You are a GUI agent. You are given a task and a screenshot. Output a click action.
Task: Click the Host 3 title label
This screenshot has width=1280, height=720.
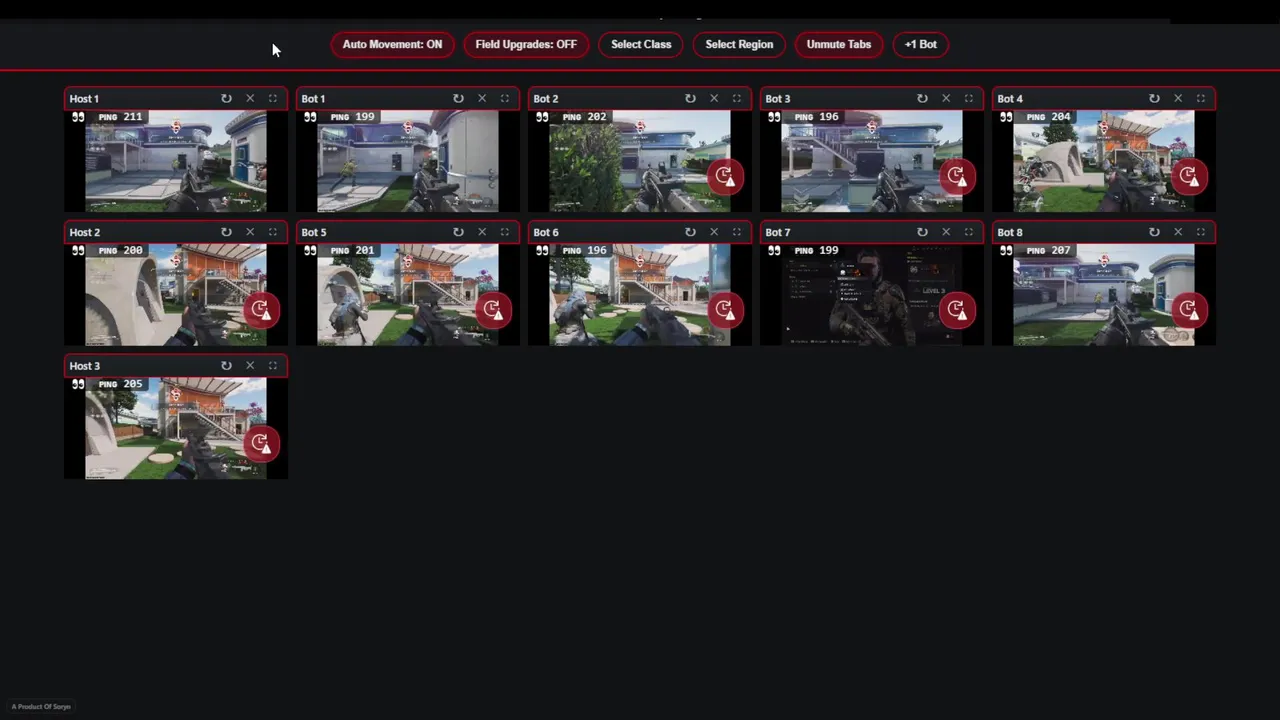pos(85,366)
